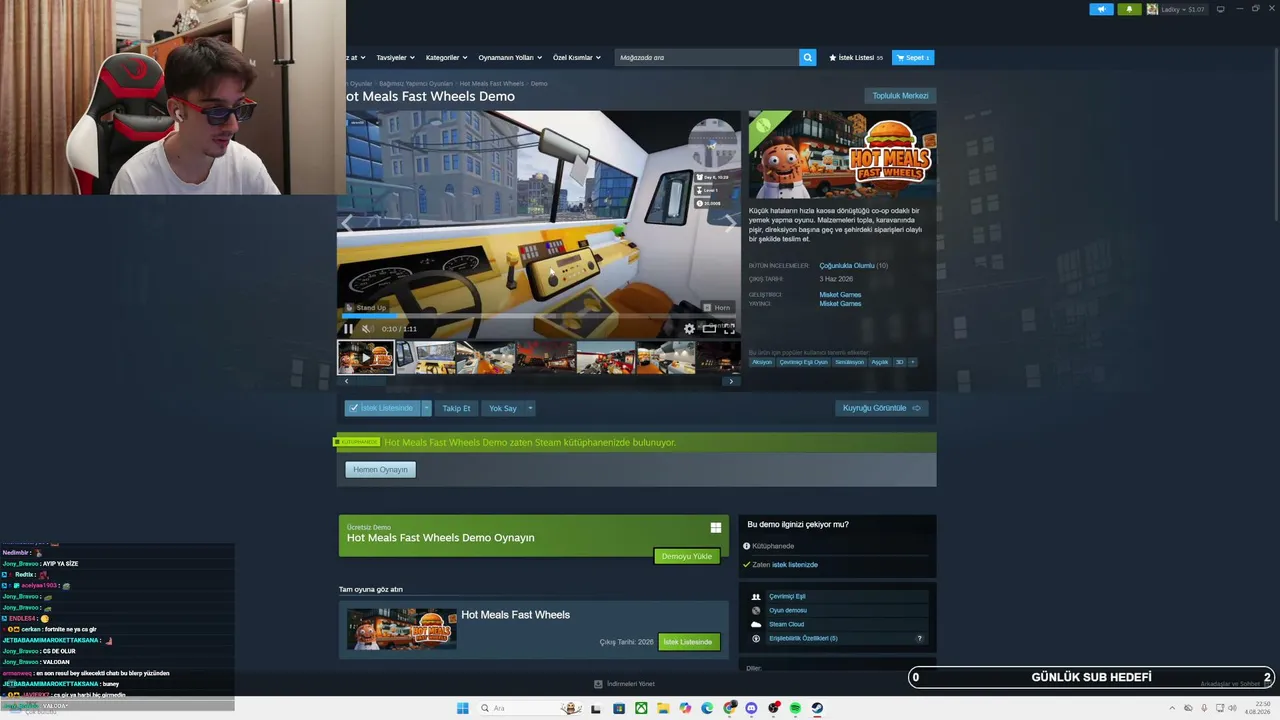The width and height of the screenshot is (1280, 720).
Task: Expand the Özel Kısımlar menu
Action: [x=577, y=57]
